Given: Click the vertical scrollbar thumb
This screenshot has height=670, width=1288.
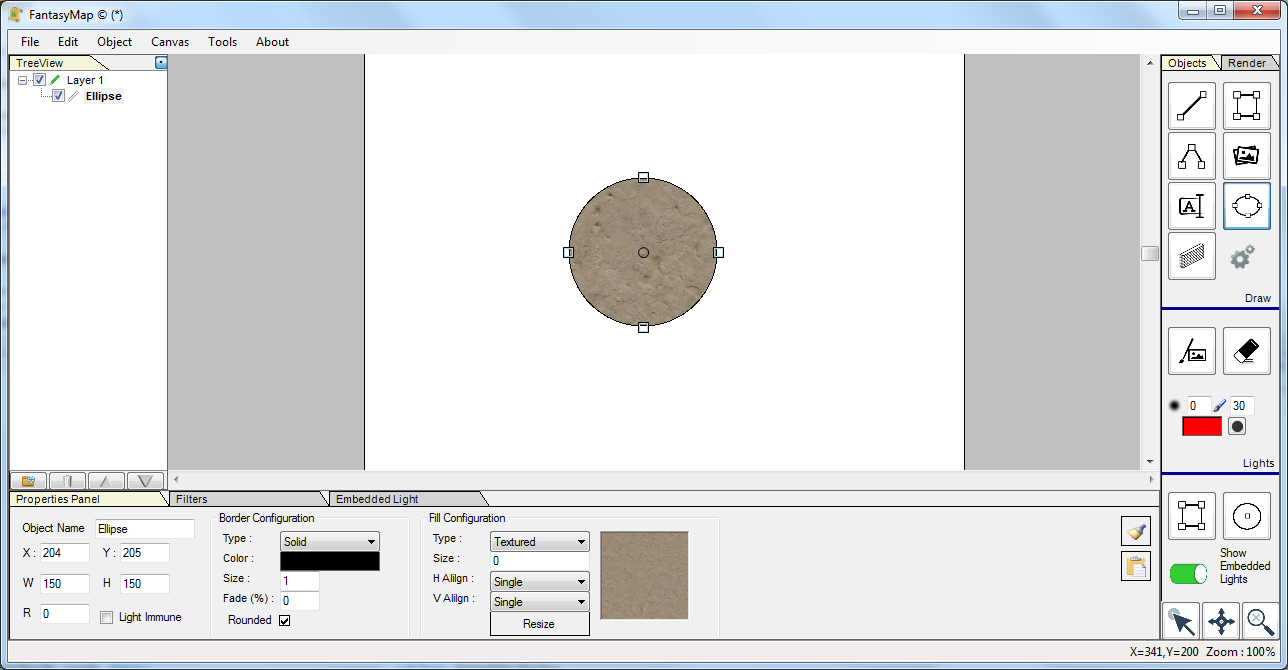Looking at the screenshot, I should pos(1150,253).
